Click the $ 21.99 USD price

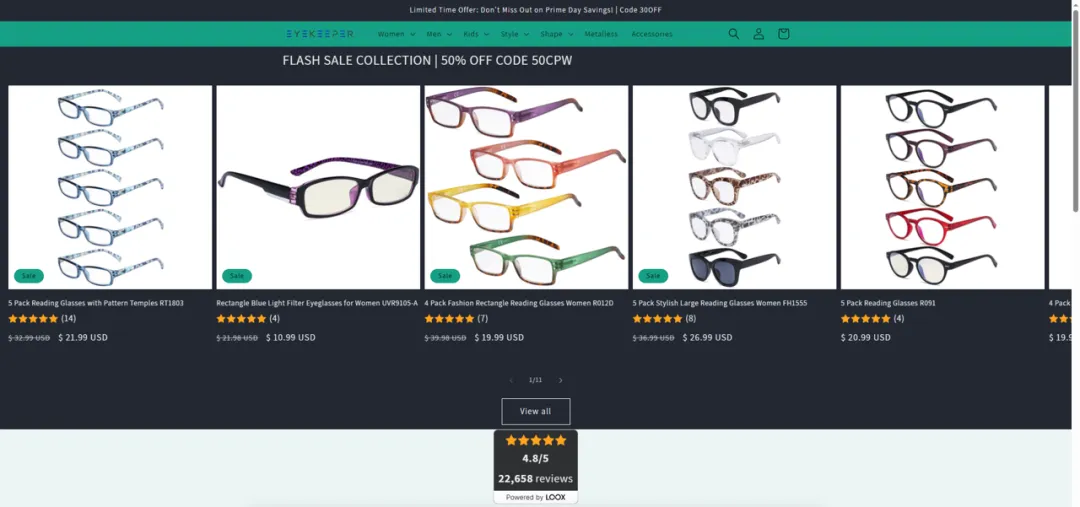pos(83,338)
